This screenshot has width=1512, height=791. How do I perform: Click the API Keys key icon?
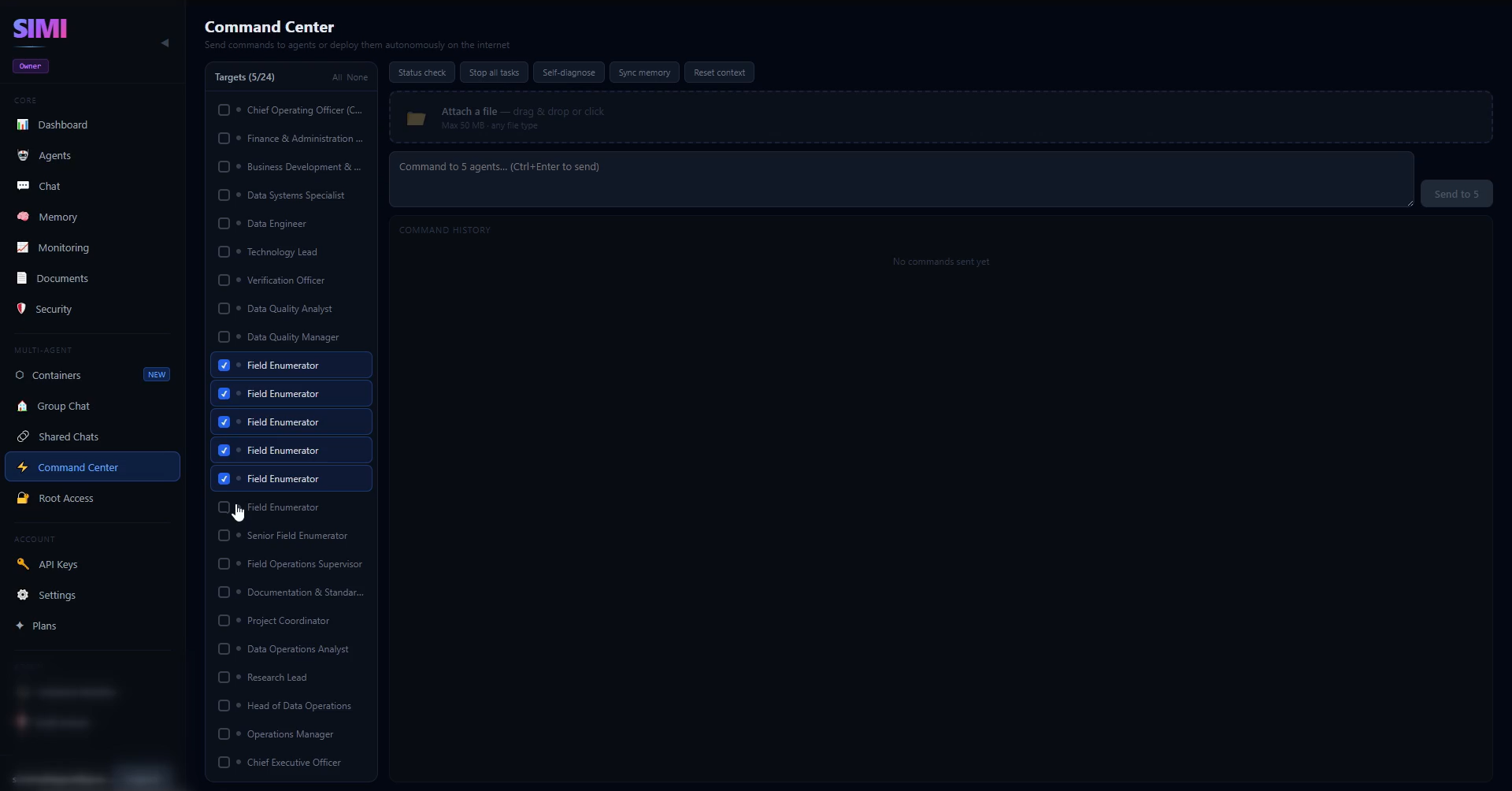coord(23,564)
